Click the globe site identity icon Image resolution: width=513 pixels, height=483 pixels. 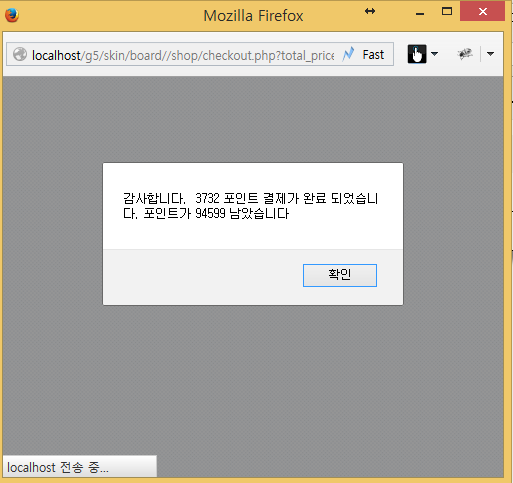tap(20, 54)
